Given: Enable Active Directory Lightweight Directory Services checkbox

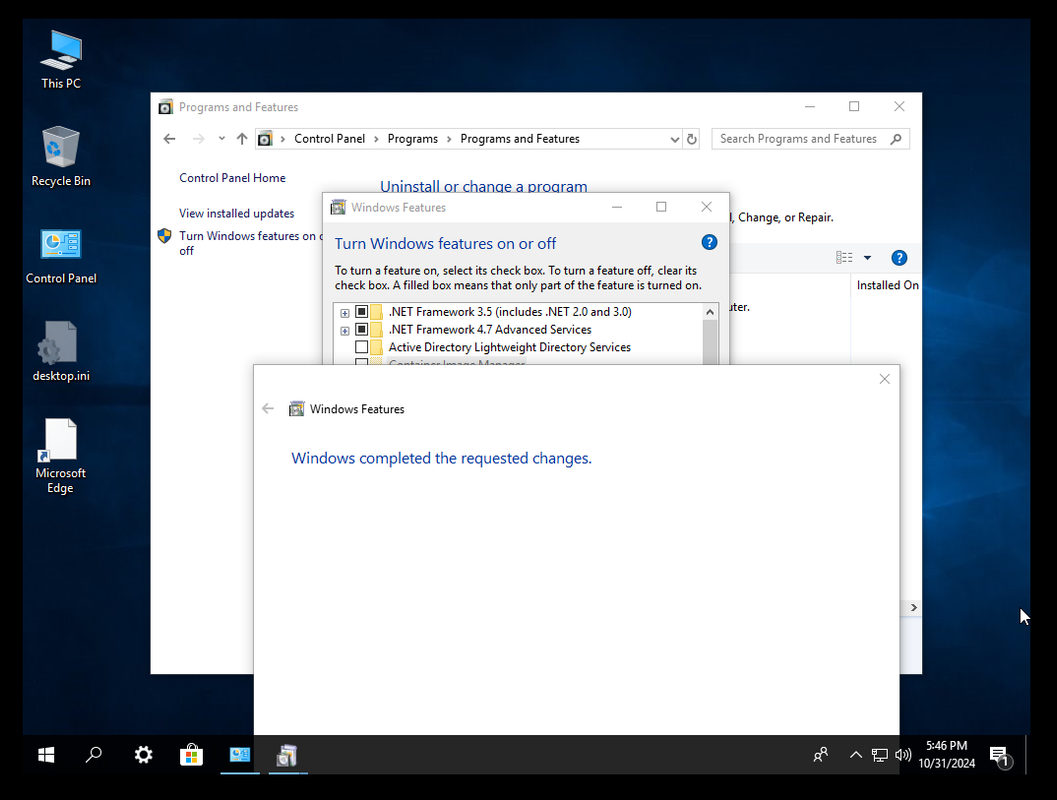Looking at the screenshot, I should [361, 347].
